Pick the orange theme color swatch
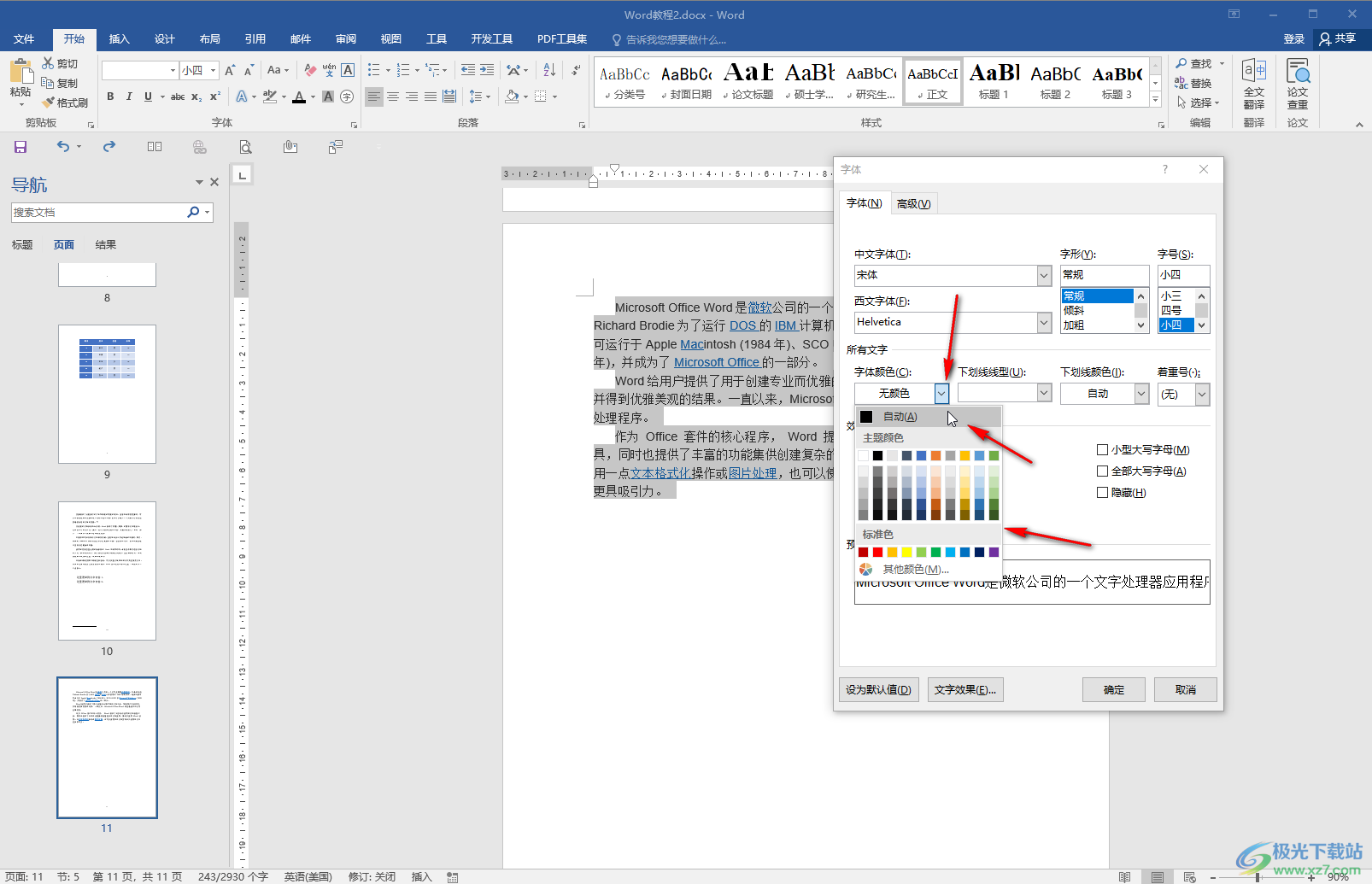1372x884 pixels. tap(935, 456)
